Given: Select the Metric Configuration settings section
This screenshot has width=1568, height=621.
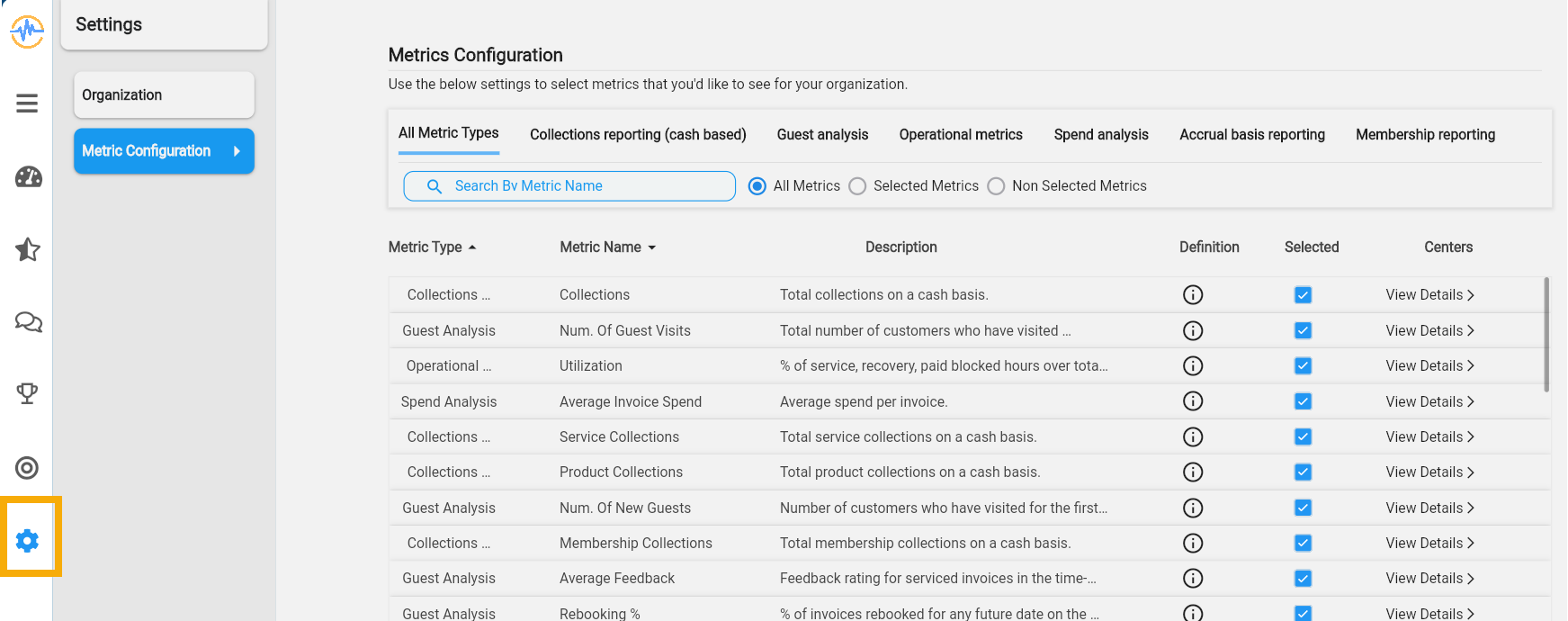Looking at the screenshot, I should 164,151.
